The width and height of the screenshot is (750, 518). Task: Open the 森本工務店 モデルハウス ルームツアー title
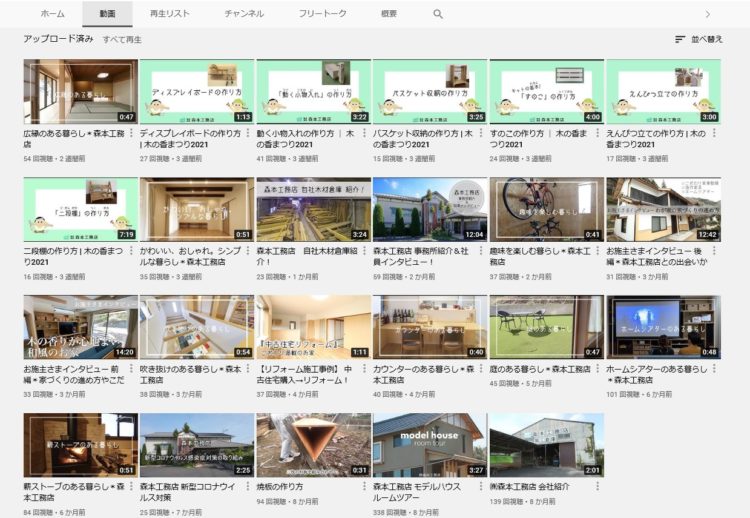click(x=417, y=492)
